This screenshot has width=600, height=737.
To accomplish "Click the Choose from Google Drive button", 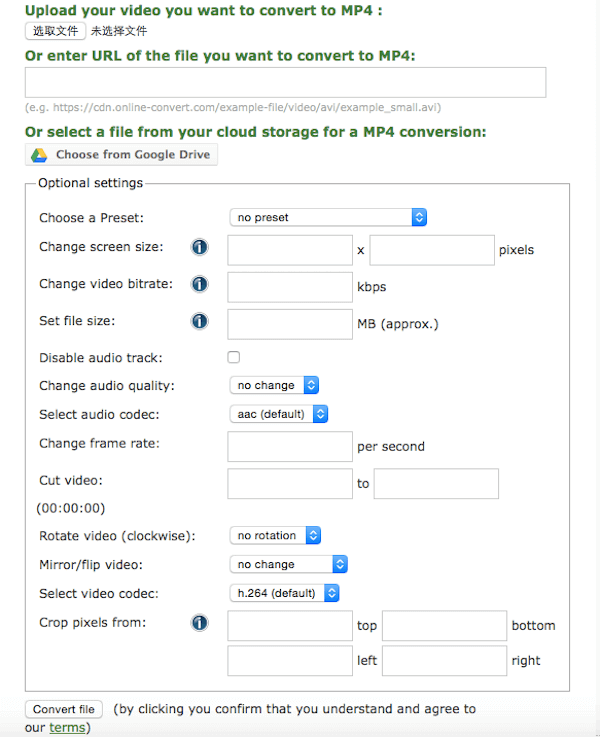I will 121,155.
